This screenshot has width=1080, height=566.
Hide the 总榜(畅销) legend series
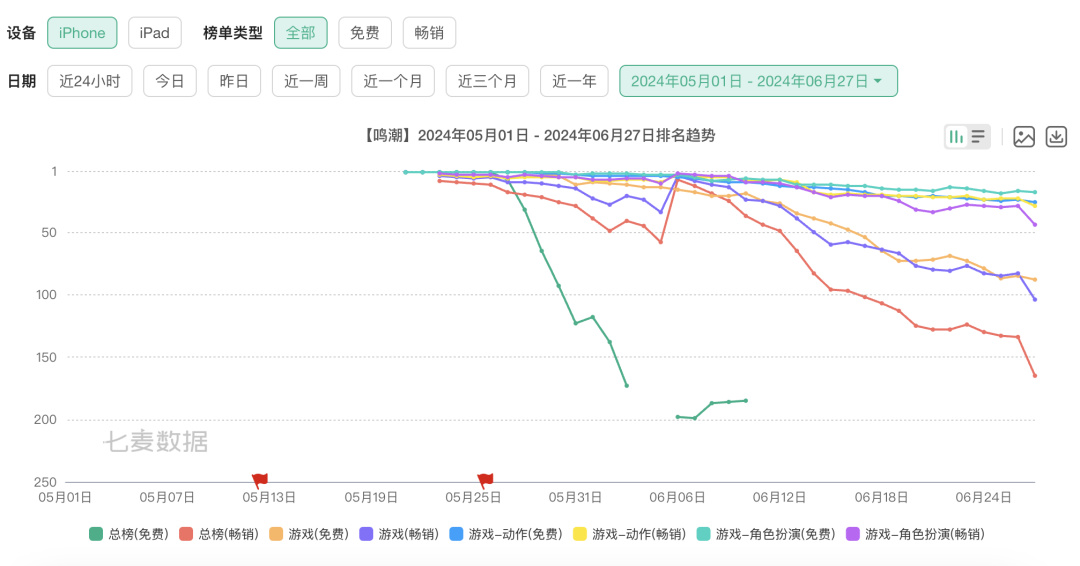click(x=220, y=534)
